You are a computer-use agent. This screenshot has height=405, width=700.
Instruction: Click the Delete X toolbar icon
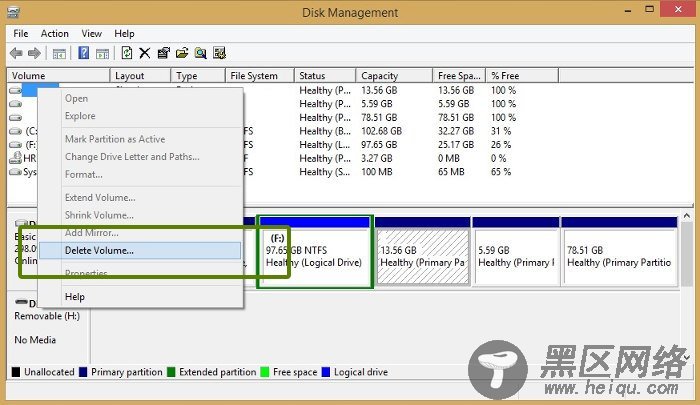coord(145,54)
